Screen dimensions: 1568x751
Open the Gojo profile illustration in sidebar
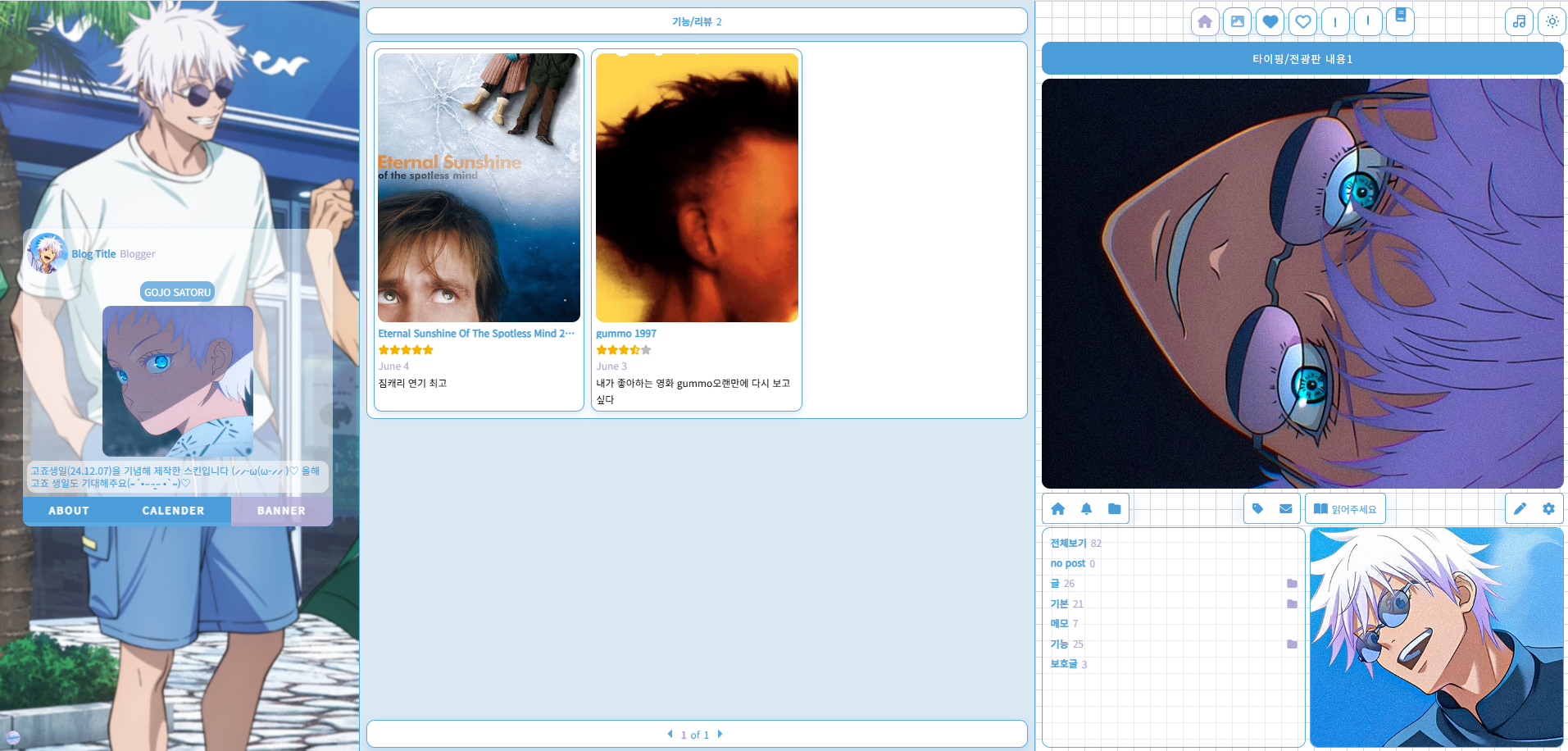point(177,380)
